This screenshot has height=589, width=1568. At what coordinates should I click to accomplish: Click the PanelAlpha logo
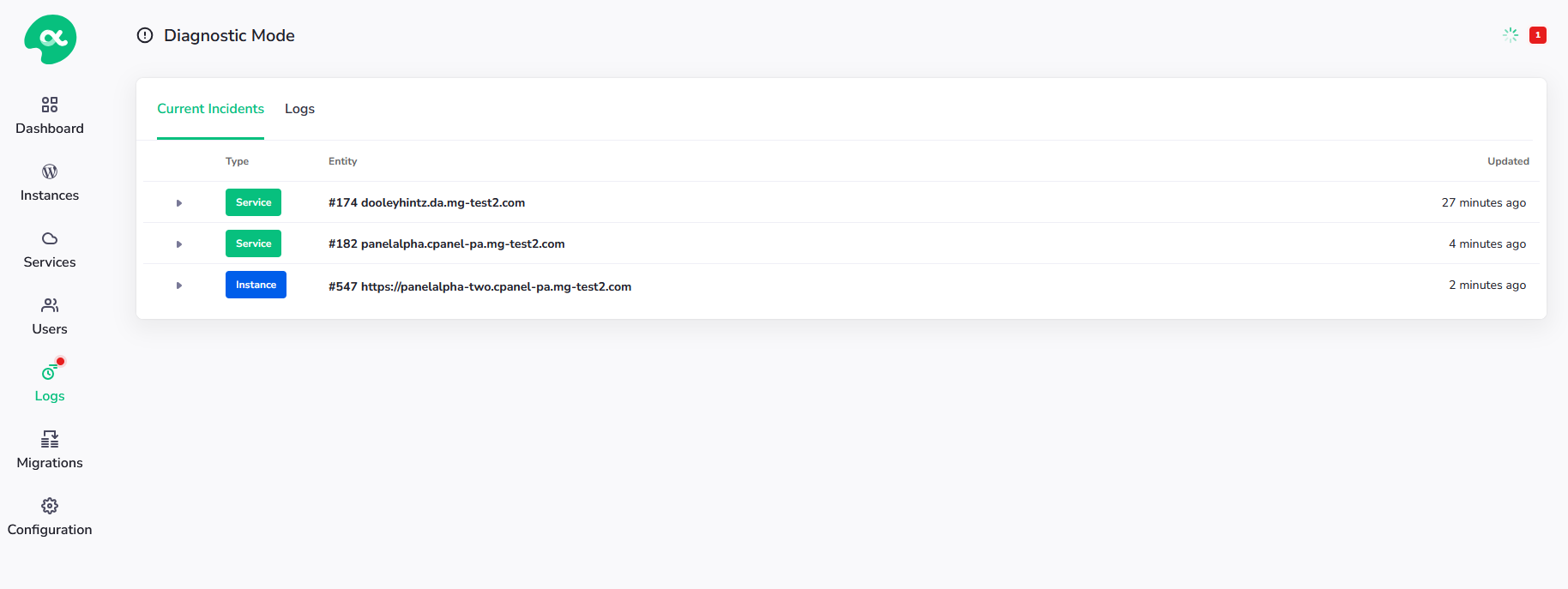[51, 39]
